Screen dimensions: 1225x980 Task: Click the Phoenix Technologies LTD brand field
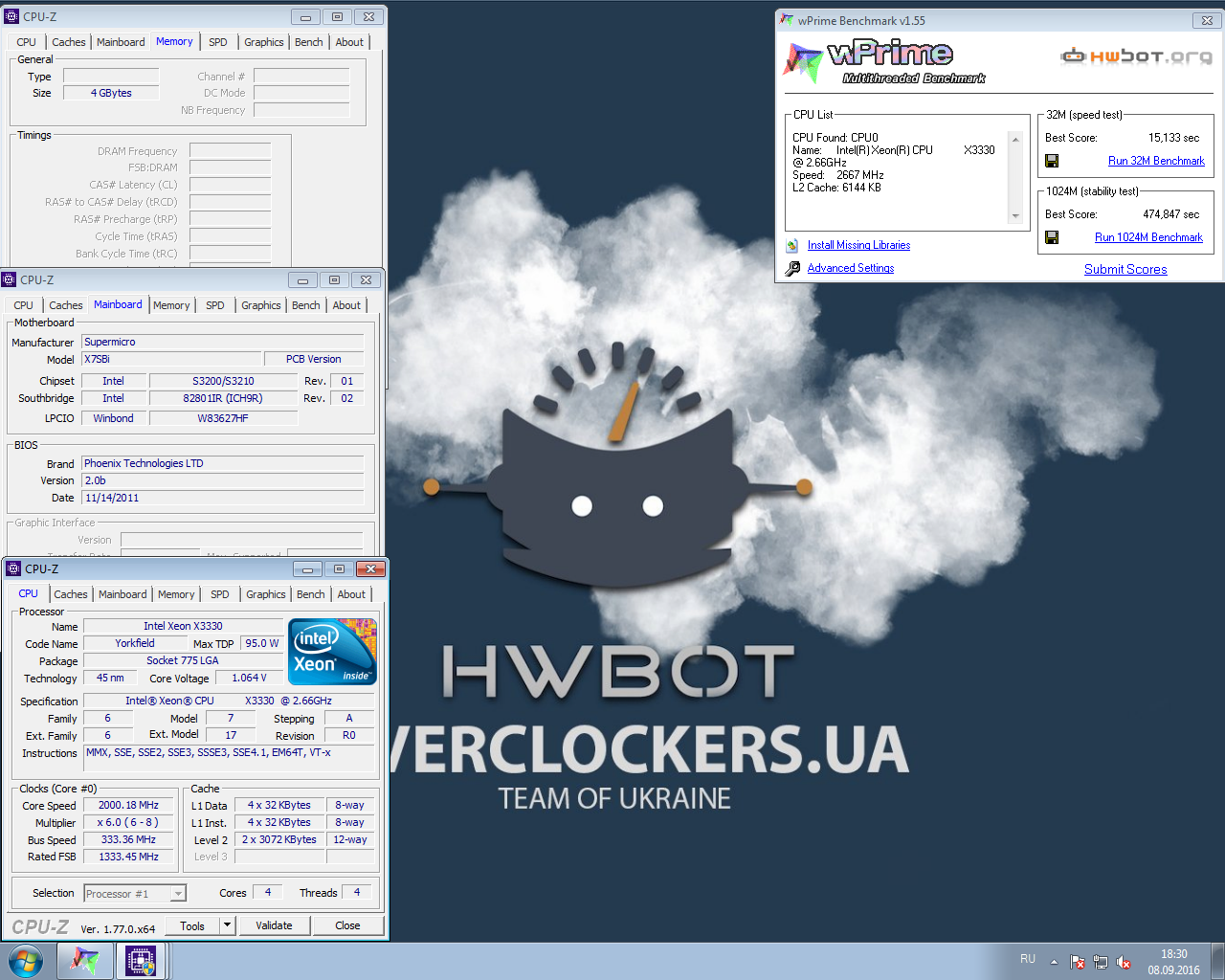tap(223, 463)
